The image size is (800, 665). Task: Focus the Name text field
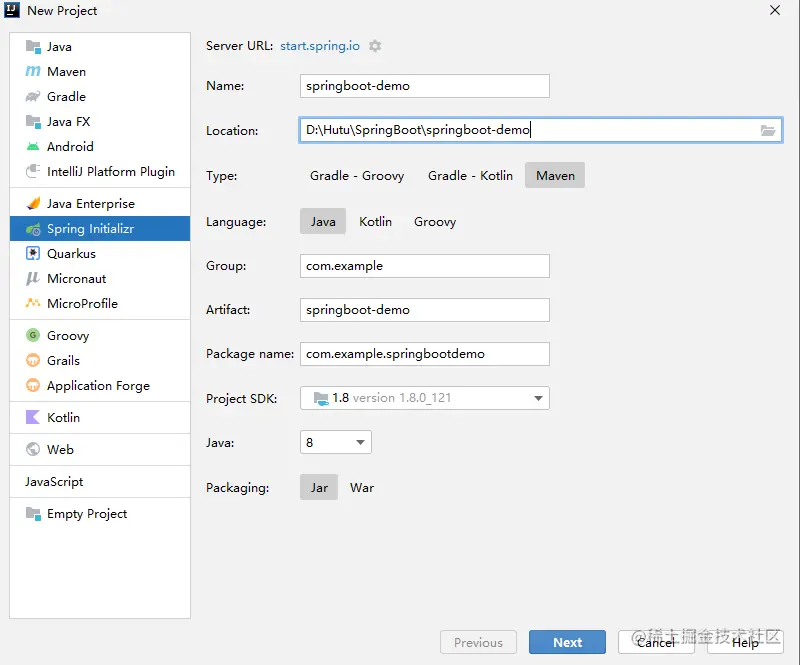click(425, 86)
